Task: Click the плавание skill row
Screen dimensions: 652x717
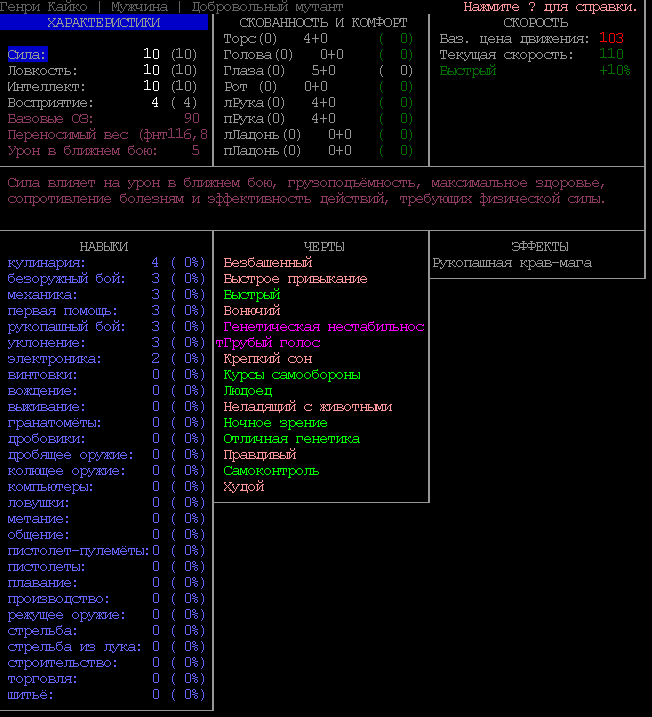Action: click(106, 583)
